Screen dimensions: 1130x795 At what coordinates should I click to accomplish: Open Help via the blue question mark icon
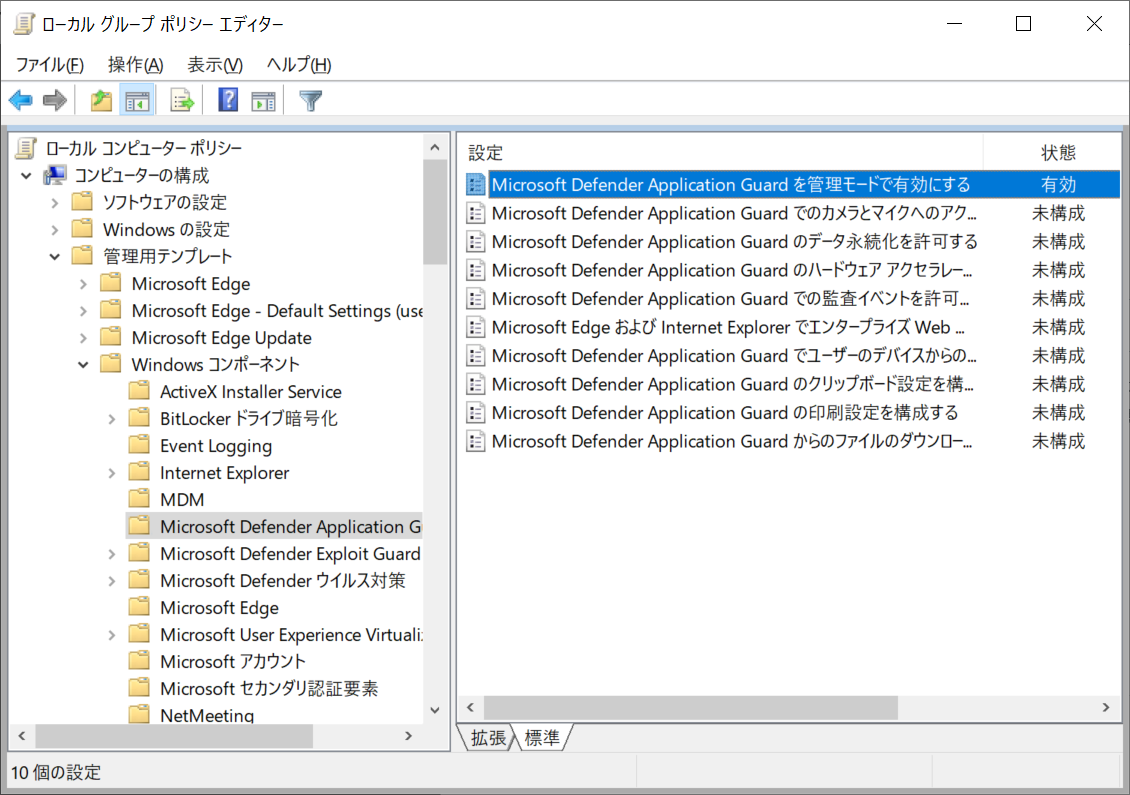(x=228, y=99)
